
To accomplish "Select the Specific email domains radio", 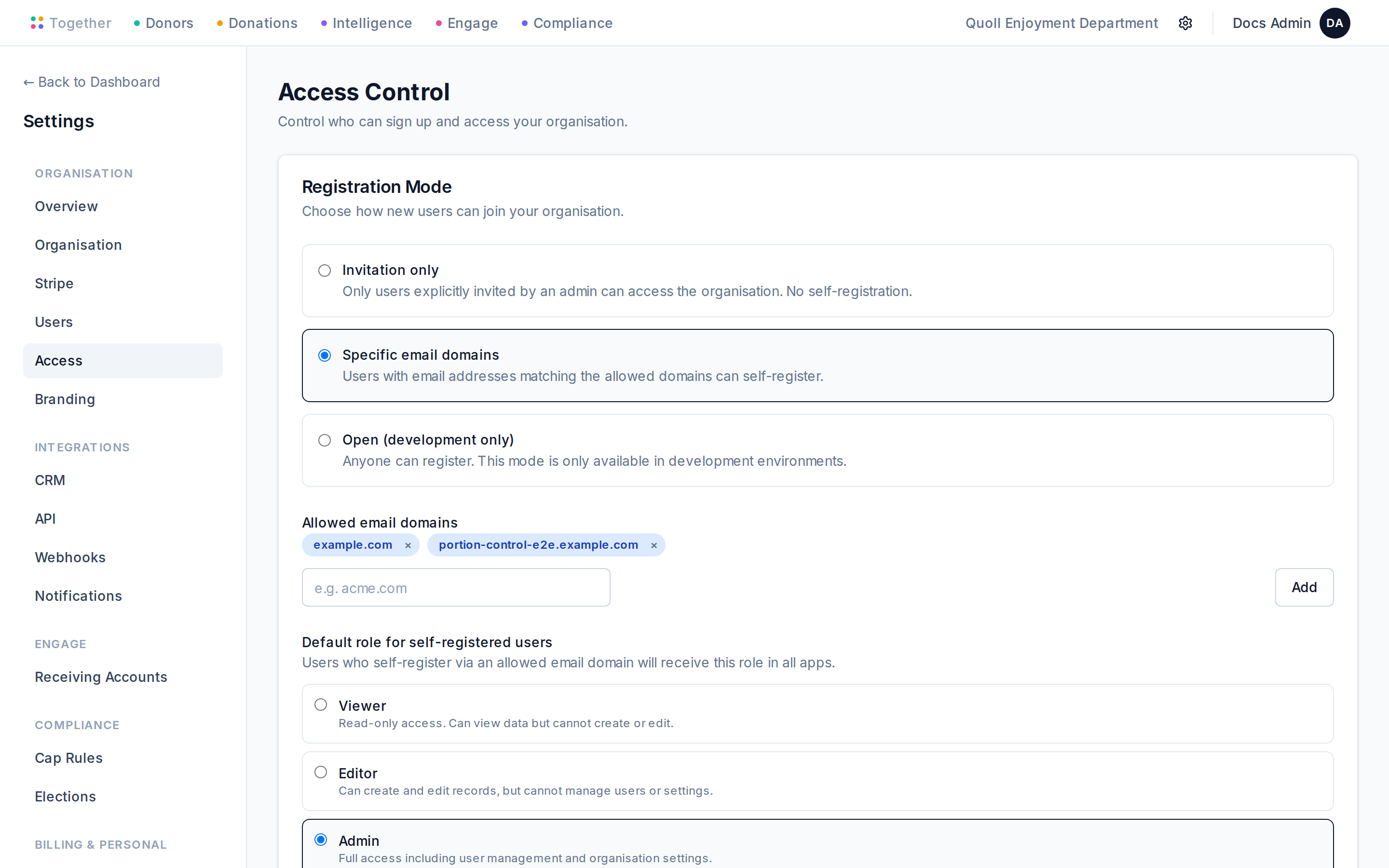I will (x=325, y=355).
